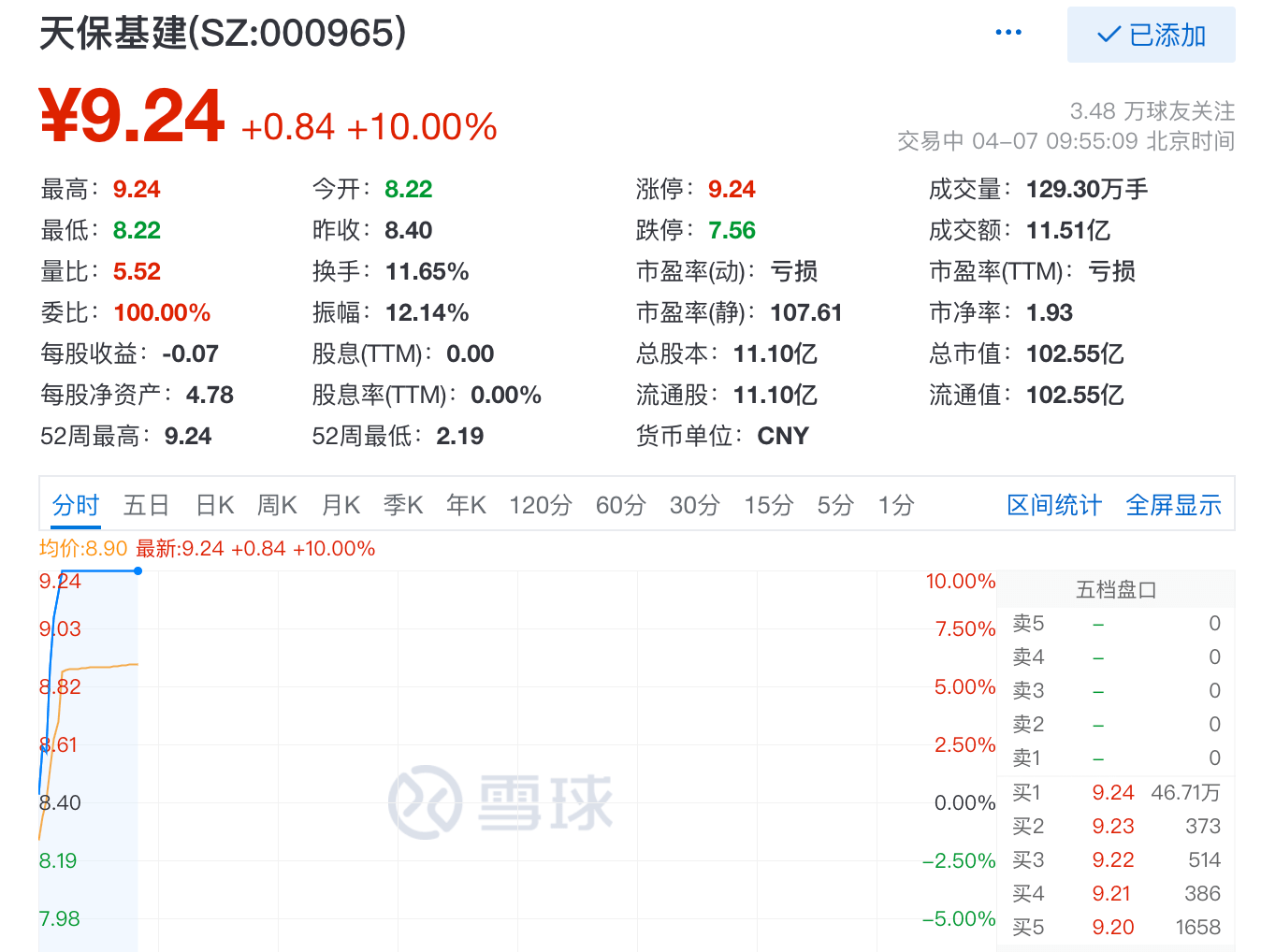Show the 120分 chart

tap(541, 505)
